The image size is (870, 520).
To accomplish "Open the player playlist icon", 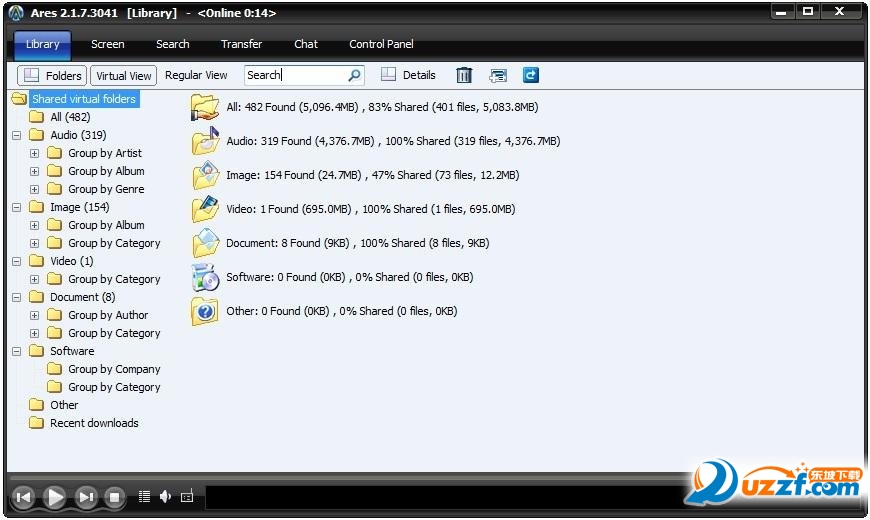I will pyautogui.click(x=144, y=497).
